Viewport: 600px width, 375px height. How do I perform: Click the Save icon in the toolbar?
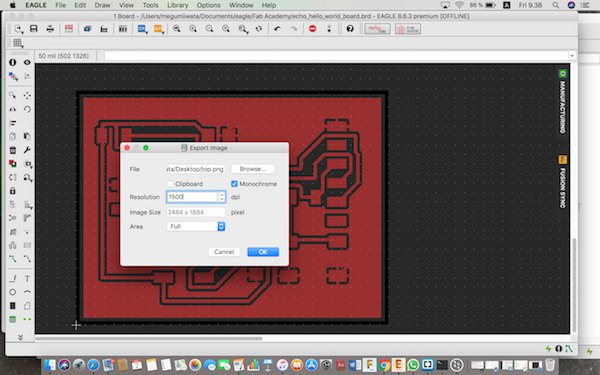34,29
